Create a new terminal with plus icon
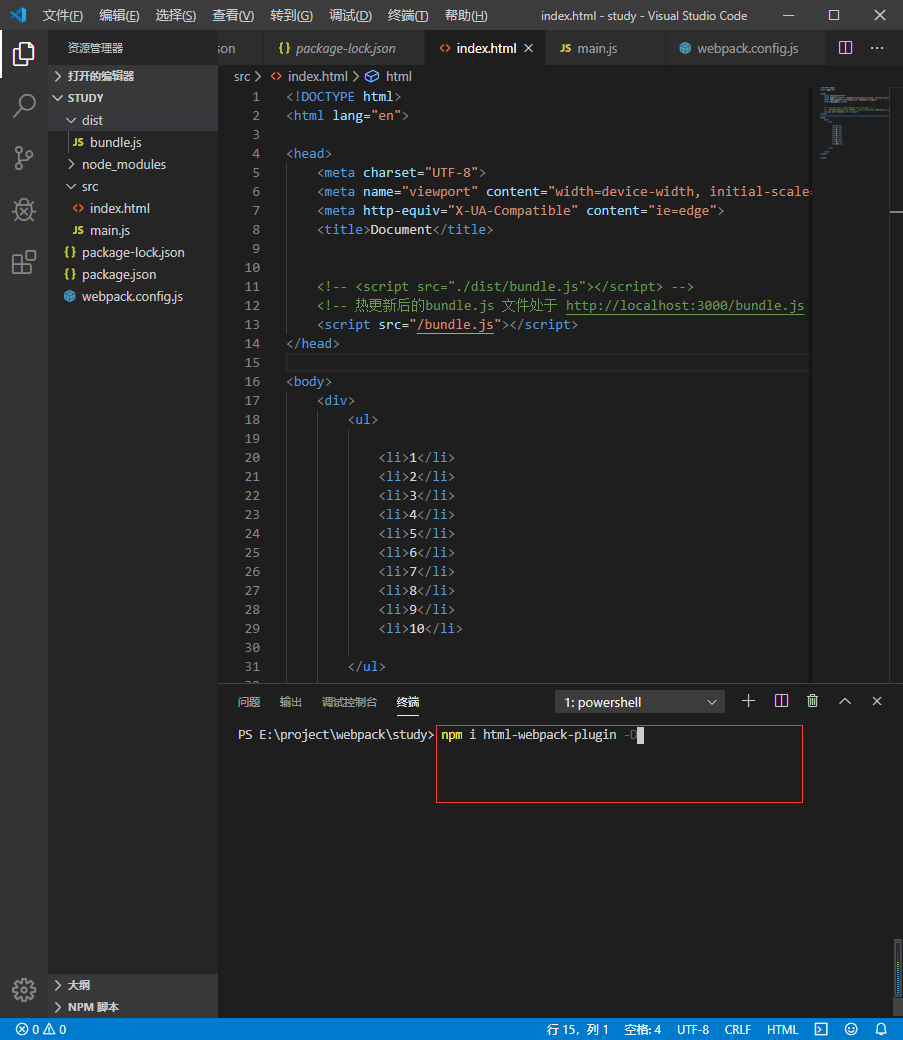Image resolution: width=903 pixels, height=1040 pixels. coord(748,701)
